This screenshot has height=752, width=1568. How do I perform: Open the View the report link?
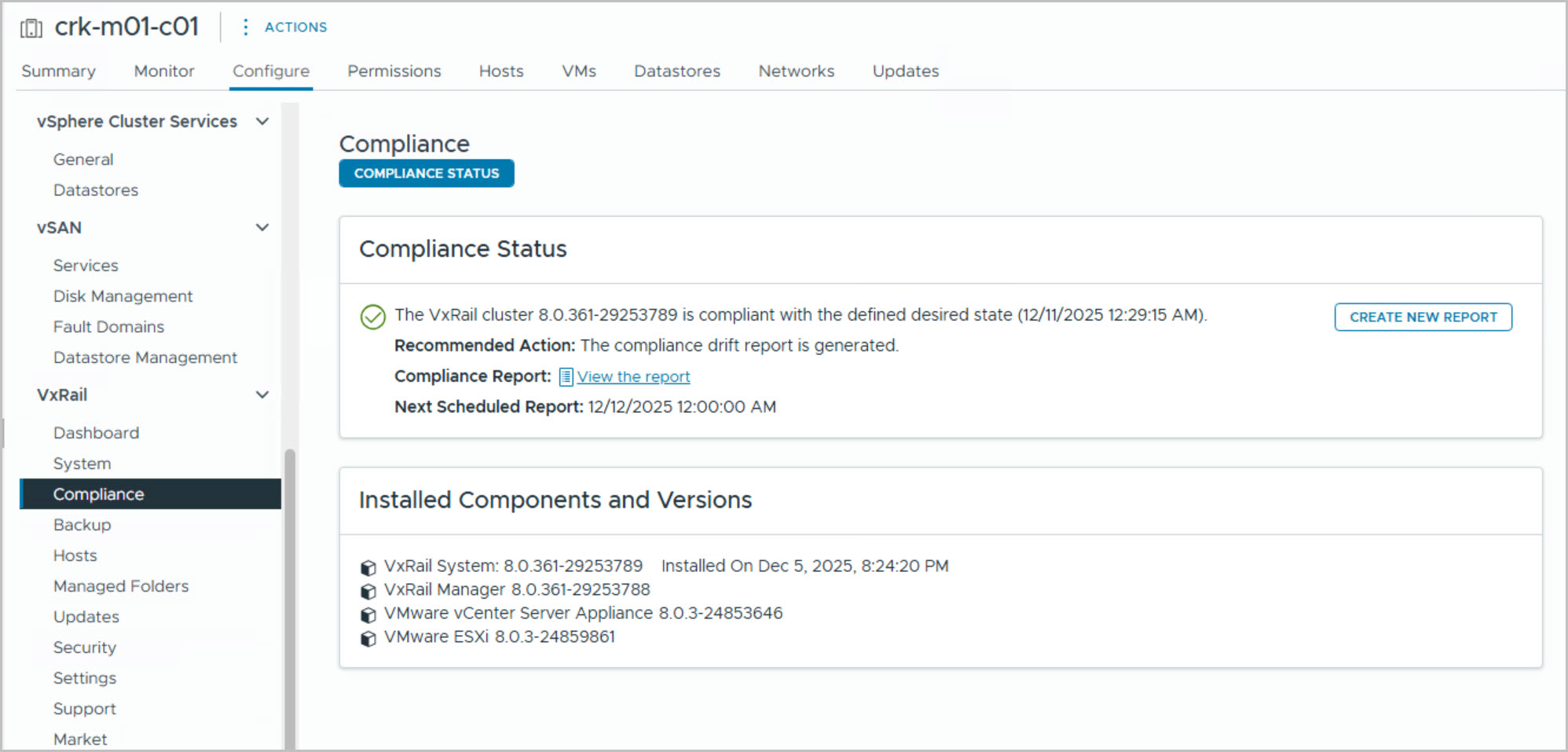[633, 377]
